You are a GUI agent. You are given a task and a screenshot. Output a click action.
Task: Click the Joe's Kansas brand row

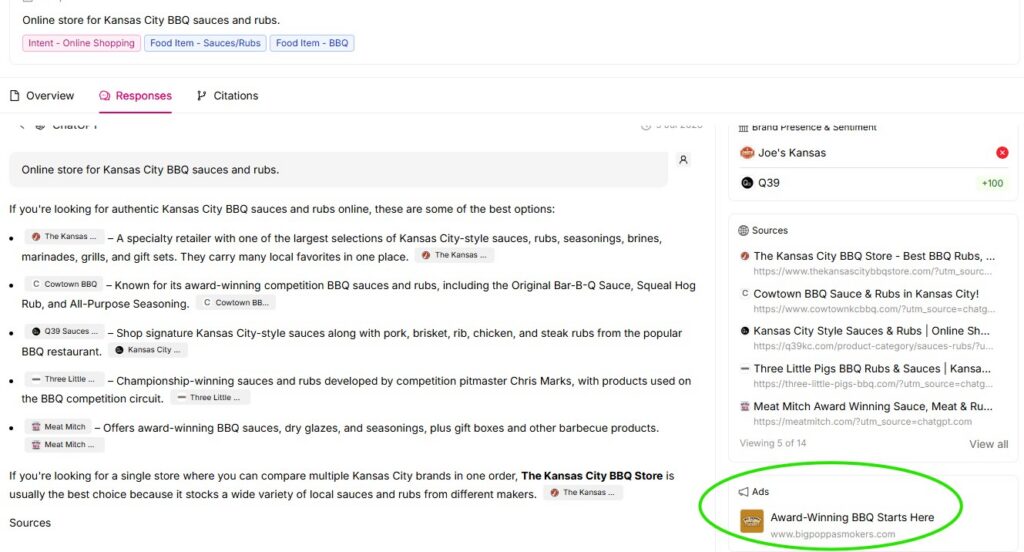(874, 152)
